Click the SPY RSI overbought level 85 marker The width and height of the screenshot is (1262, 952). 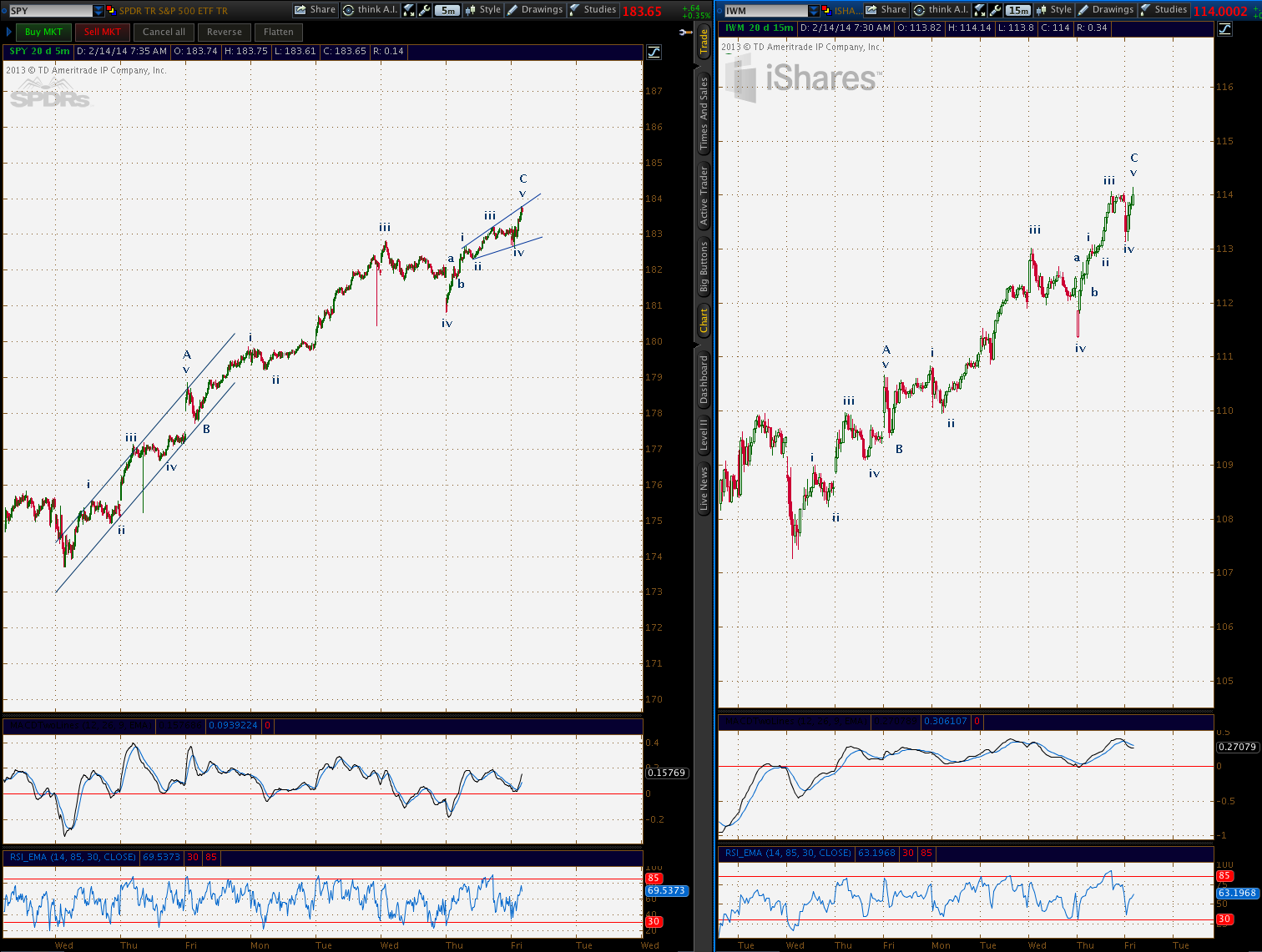tap(654, 879)
